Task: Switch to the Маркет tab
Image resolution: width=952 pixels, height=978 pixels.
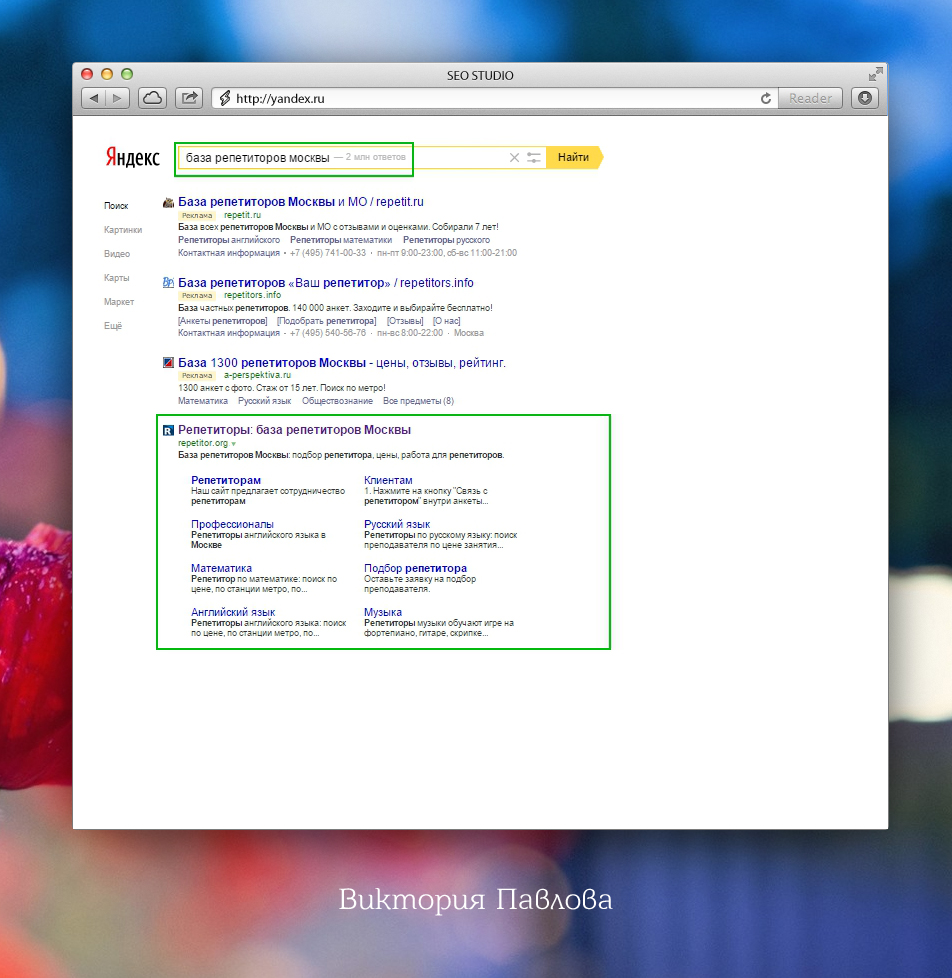Action: click(x=119, y=301)
